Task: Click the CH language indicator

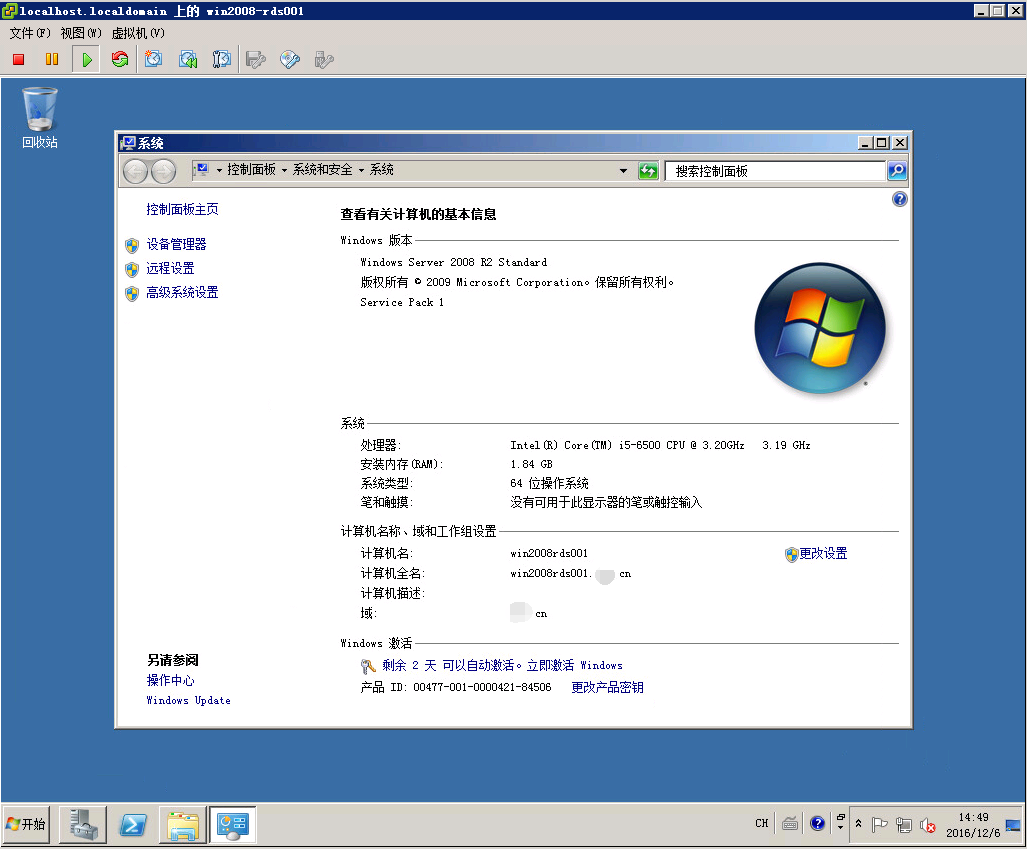Action: (x=761, y=823)
